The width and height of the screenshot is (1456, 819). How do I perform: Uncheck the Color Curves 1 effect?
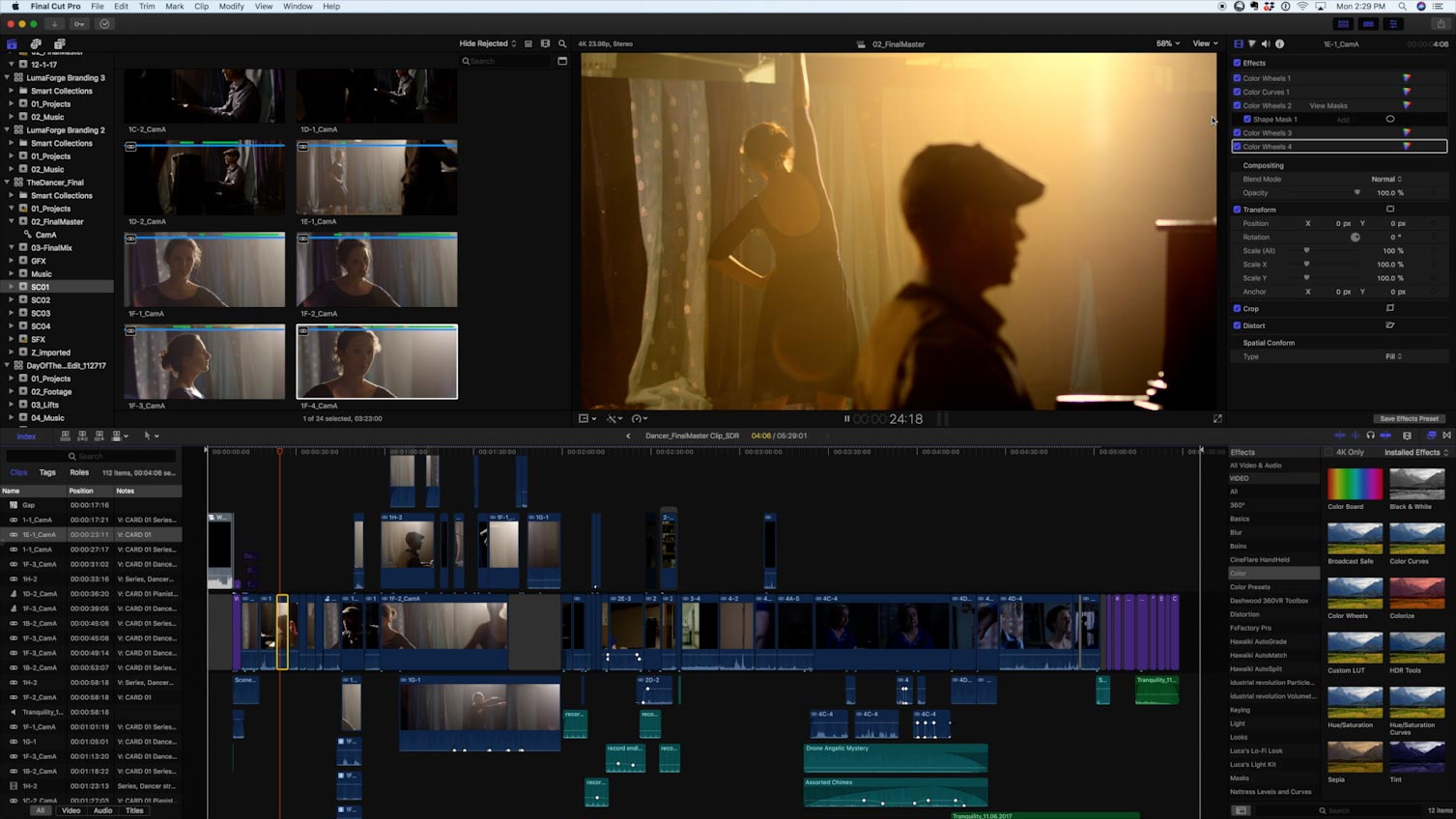[x=1237, y=92]
